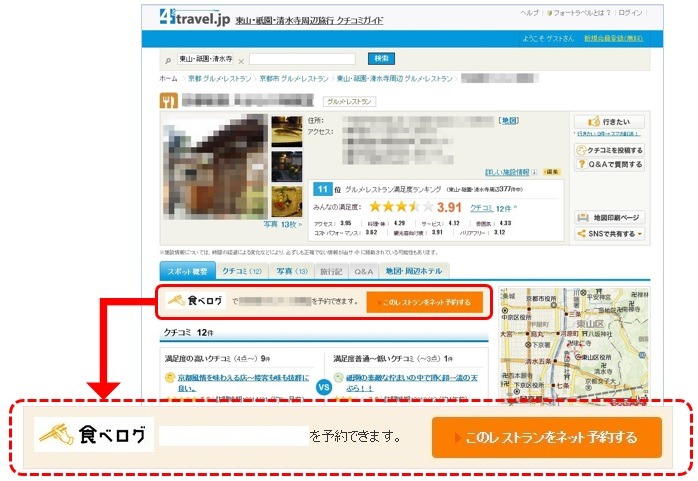The image size is (698, 481).
Task: Select the スポット概要 tab
Action: (187, 271)
